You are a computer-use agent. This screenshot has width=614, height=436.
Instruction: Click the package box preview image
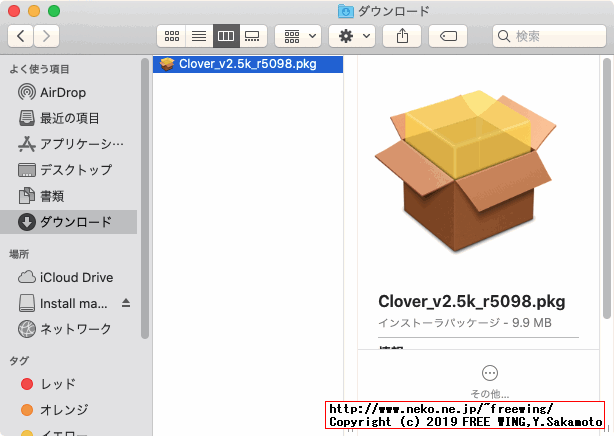pyautogui.click(x=466, y=171)
